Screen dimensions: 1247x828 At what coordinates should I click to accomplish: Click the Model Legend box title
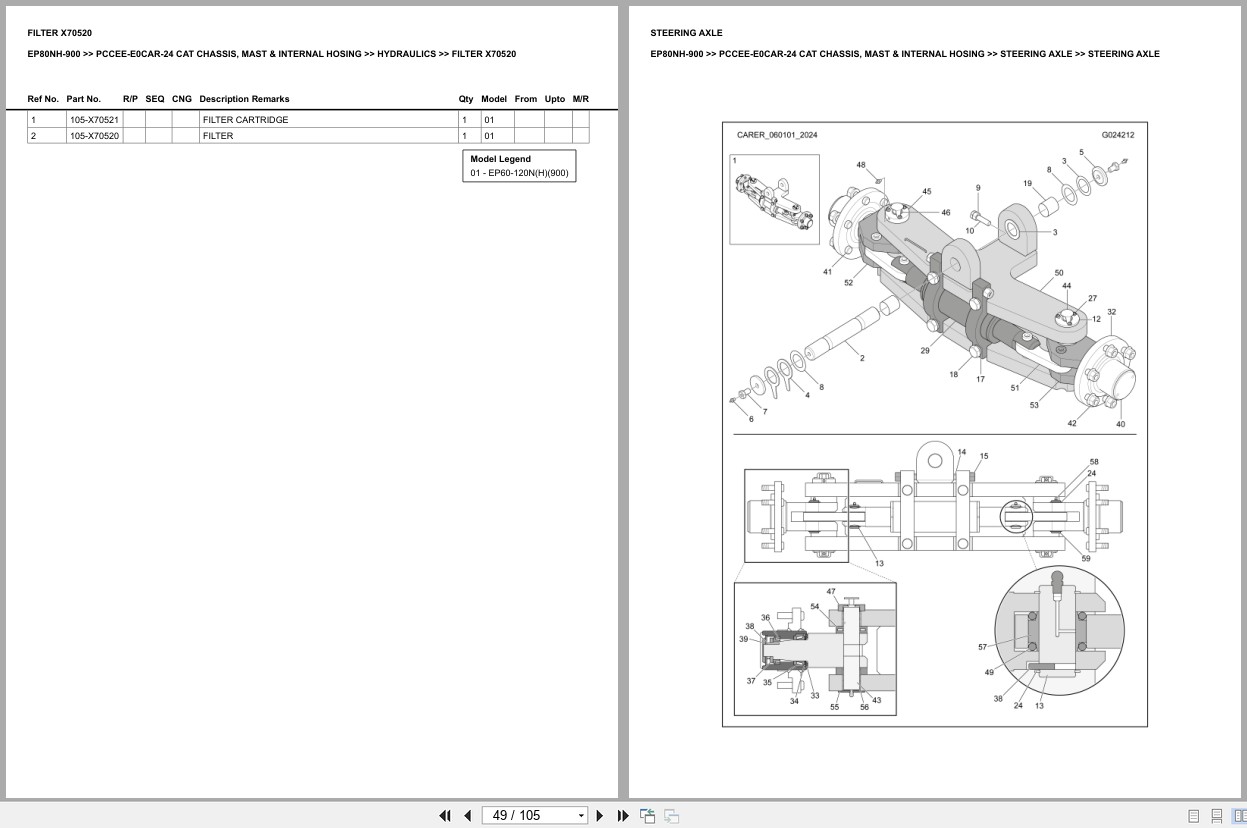click(501, 159)
